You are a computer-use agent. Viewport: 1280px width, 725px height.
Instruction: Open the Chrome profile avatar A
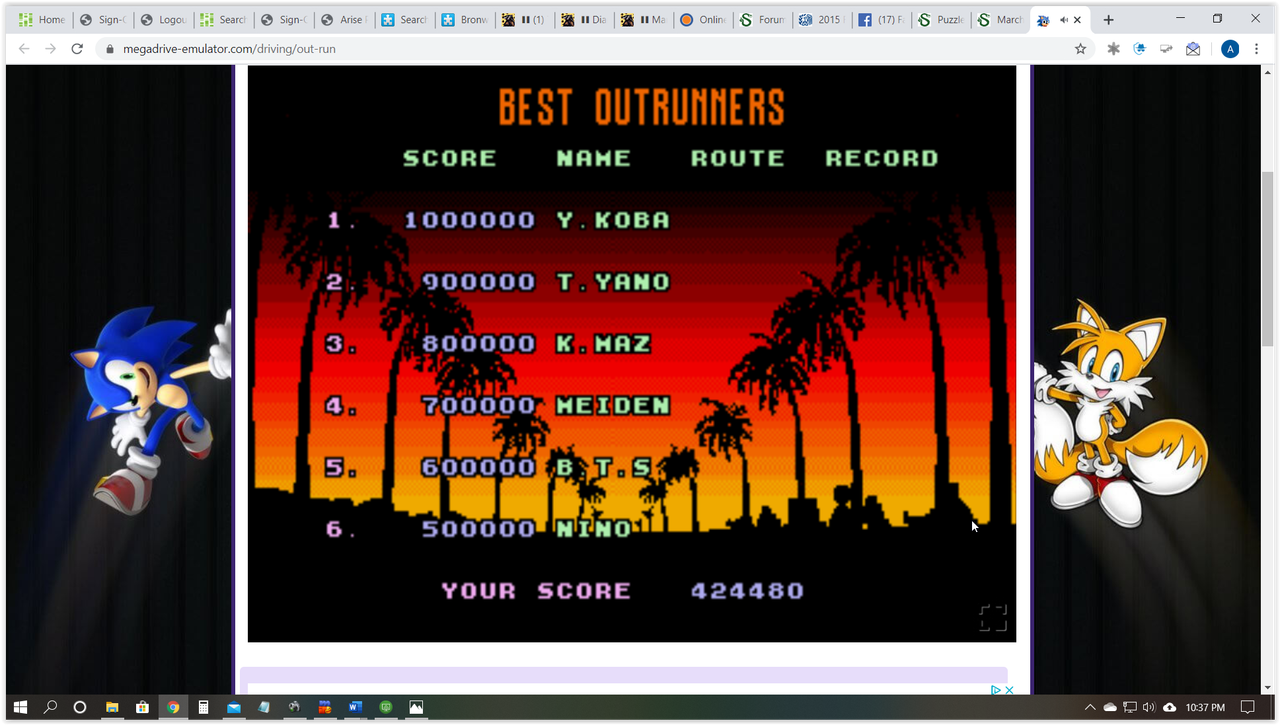[x=1230, y=49]
